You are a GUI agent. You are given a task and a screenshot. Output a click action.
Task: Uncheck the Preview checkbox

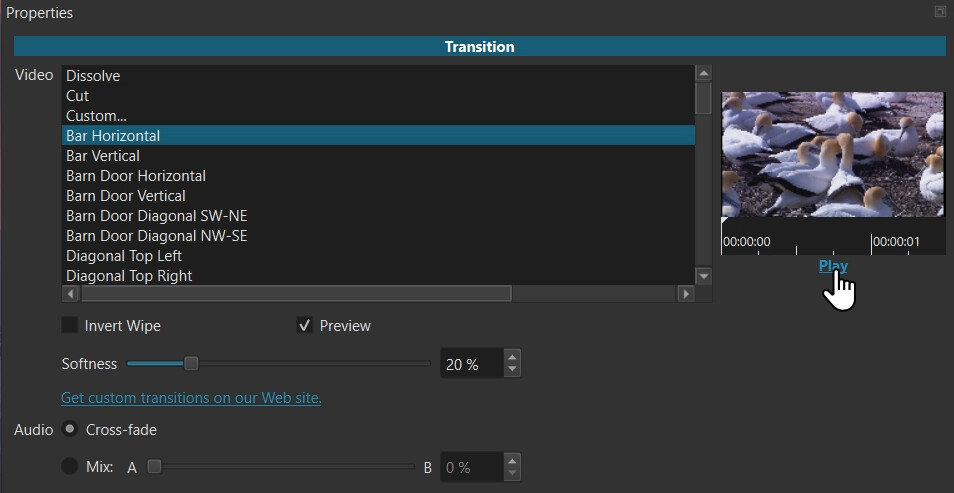point(305,325)
